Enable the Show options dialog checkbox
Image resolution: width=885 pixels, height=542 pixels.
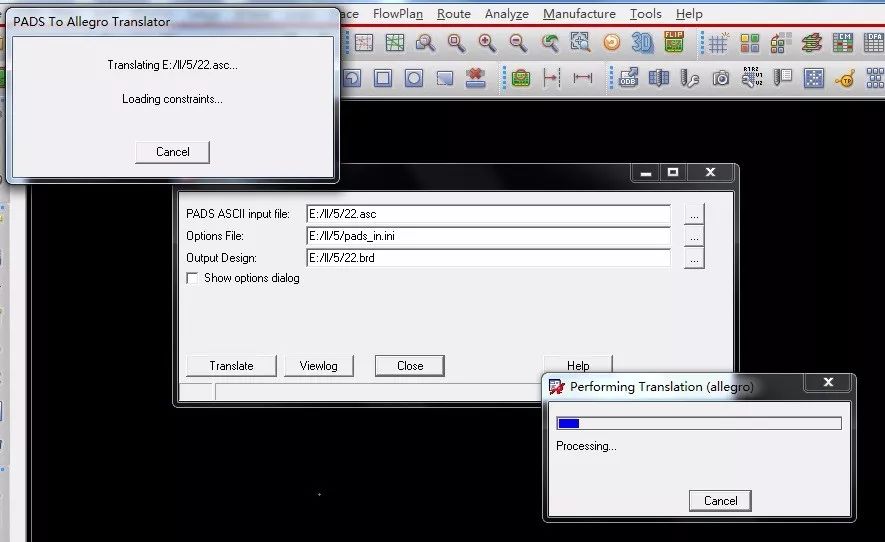192,278
